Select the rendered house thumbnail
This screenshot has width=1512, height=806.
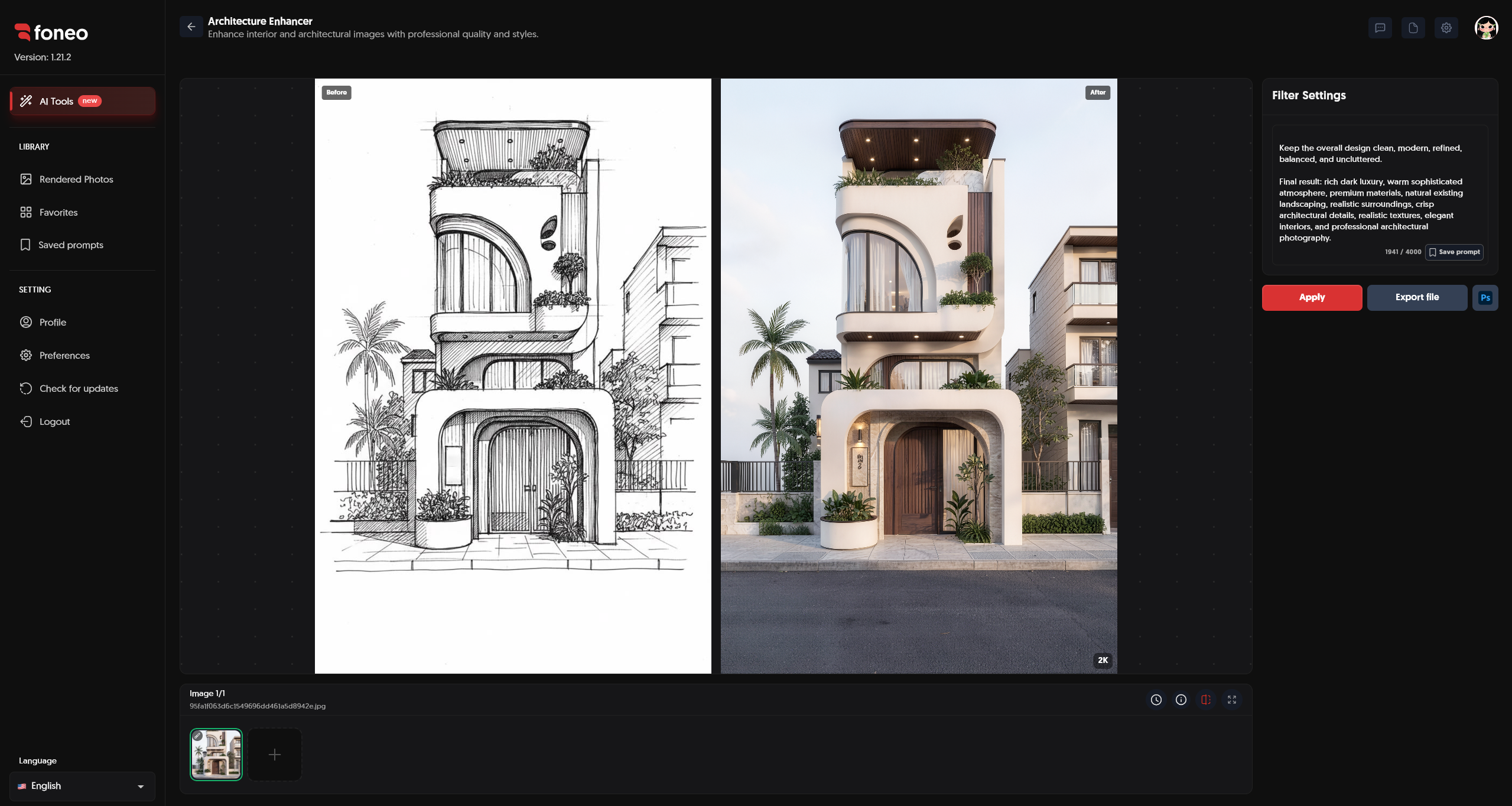click(x=216, y=755)
